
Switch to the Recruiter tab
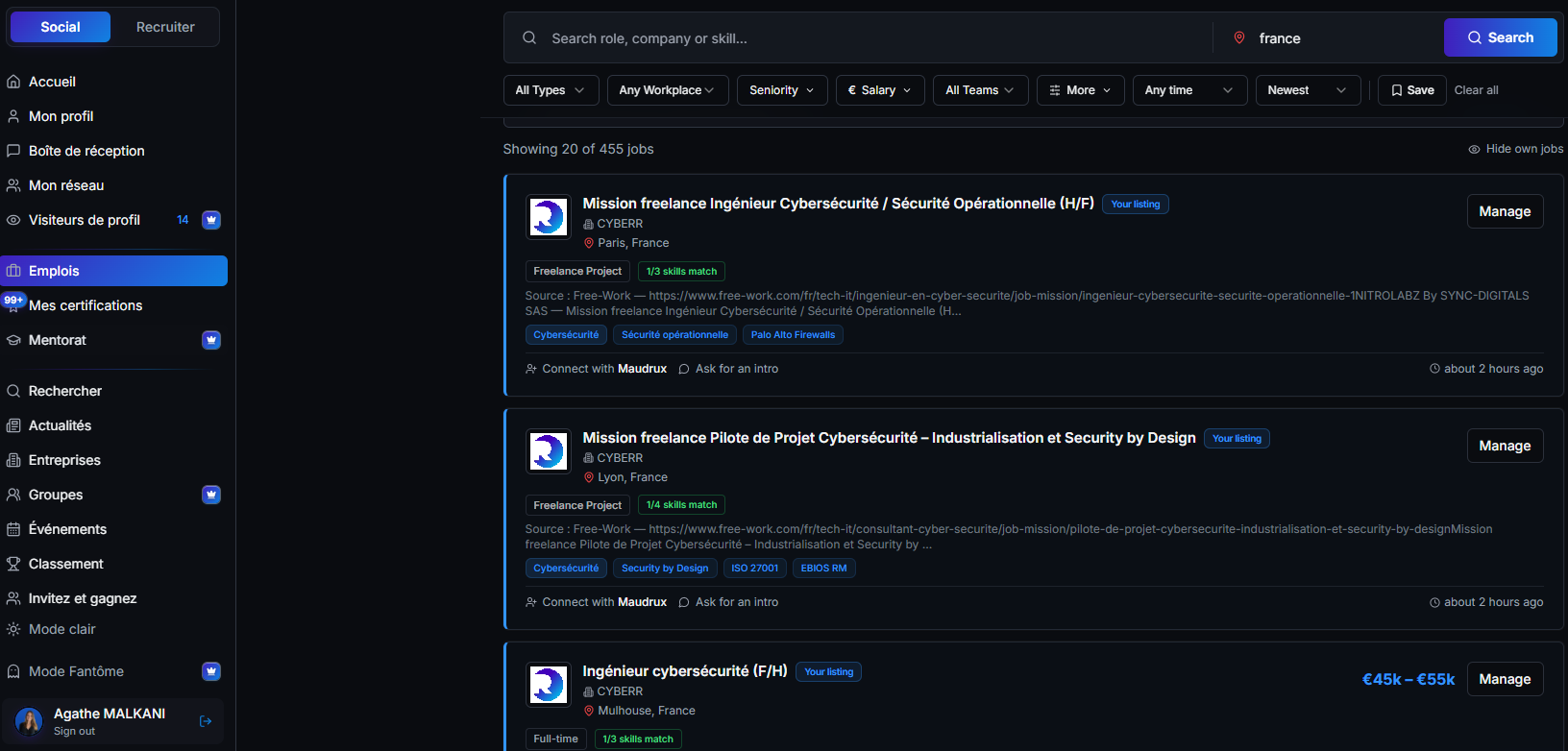165,27
